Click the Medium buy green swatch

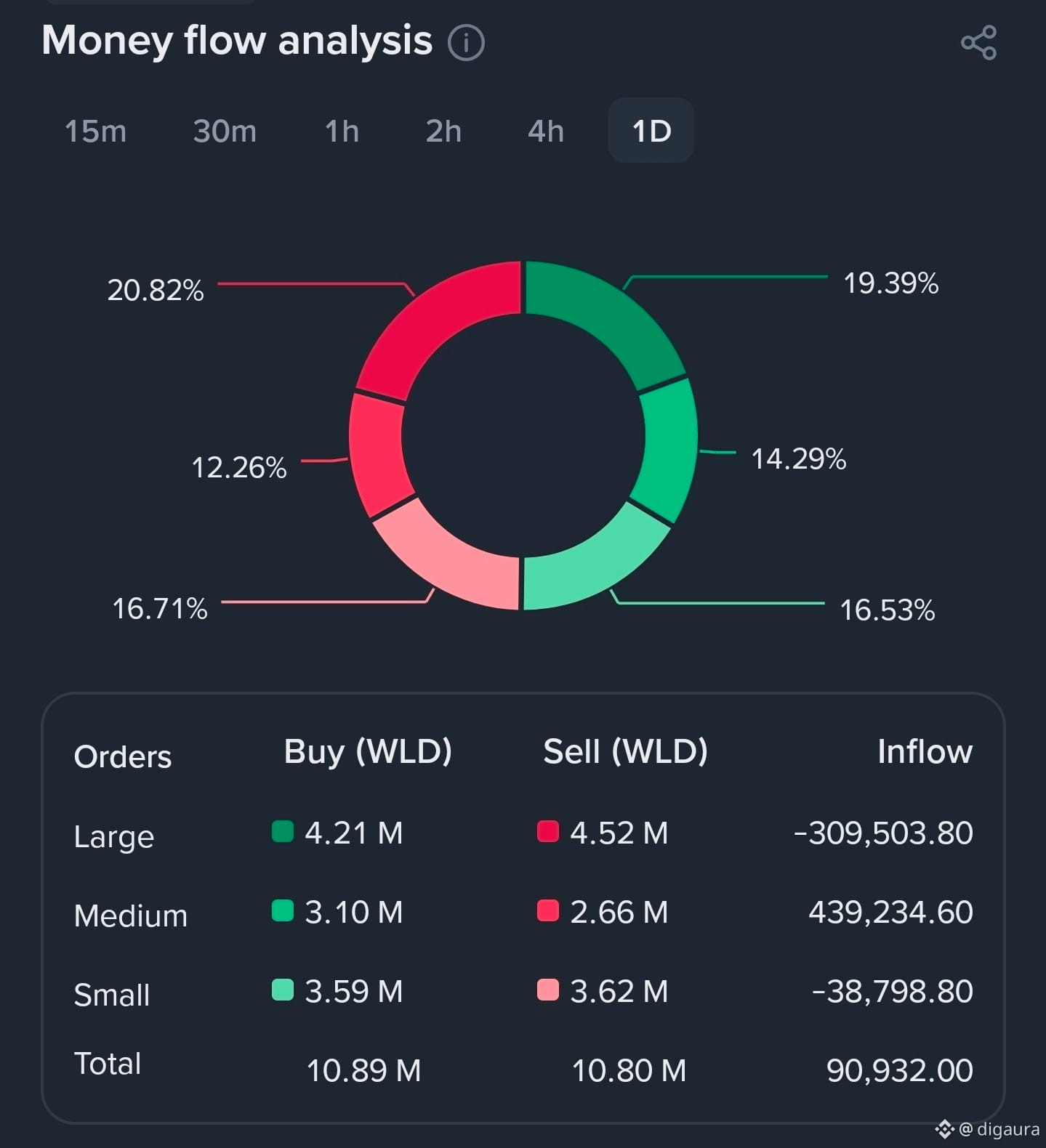[282, 910]
